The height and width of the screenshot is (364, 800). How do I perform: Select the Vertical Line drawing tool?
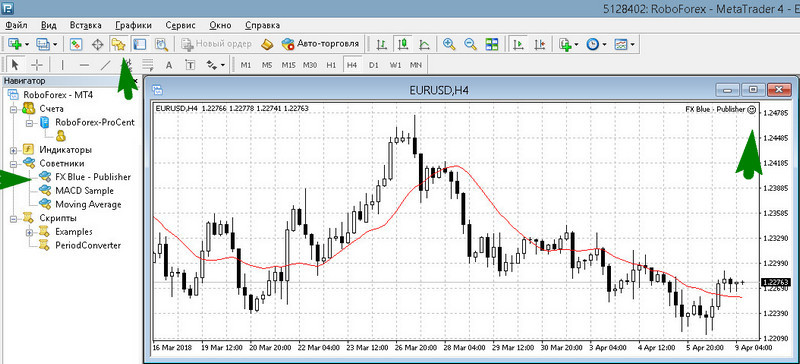[x=62, y=65]
